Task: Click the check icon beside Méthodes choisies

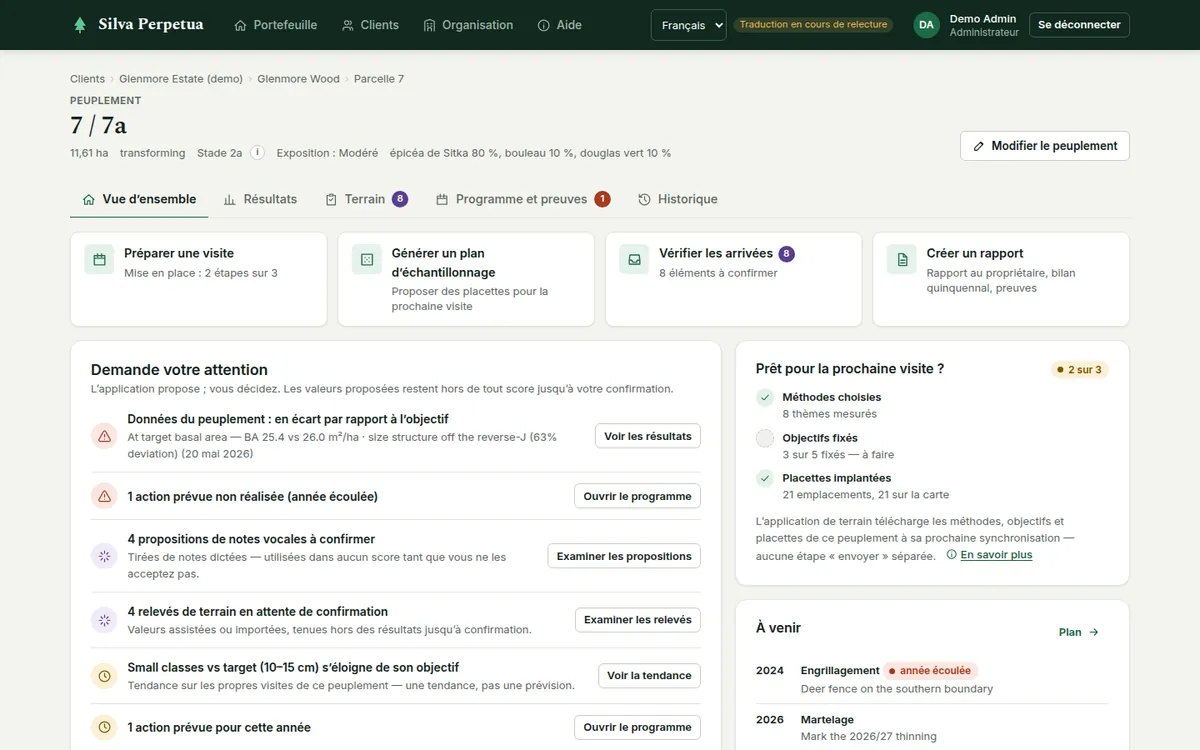Action: pyautogui.click(x=765, y=397)
